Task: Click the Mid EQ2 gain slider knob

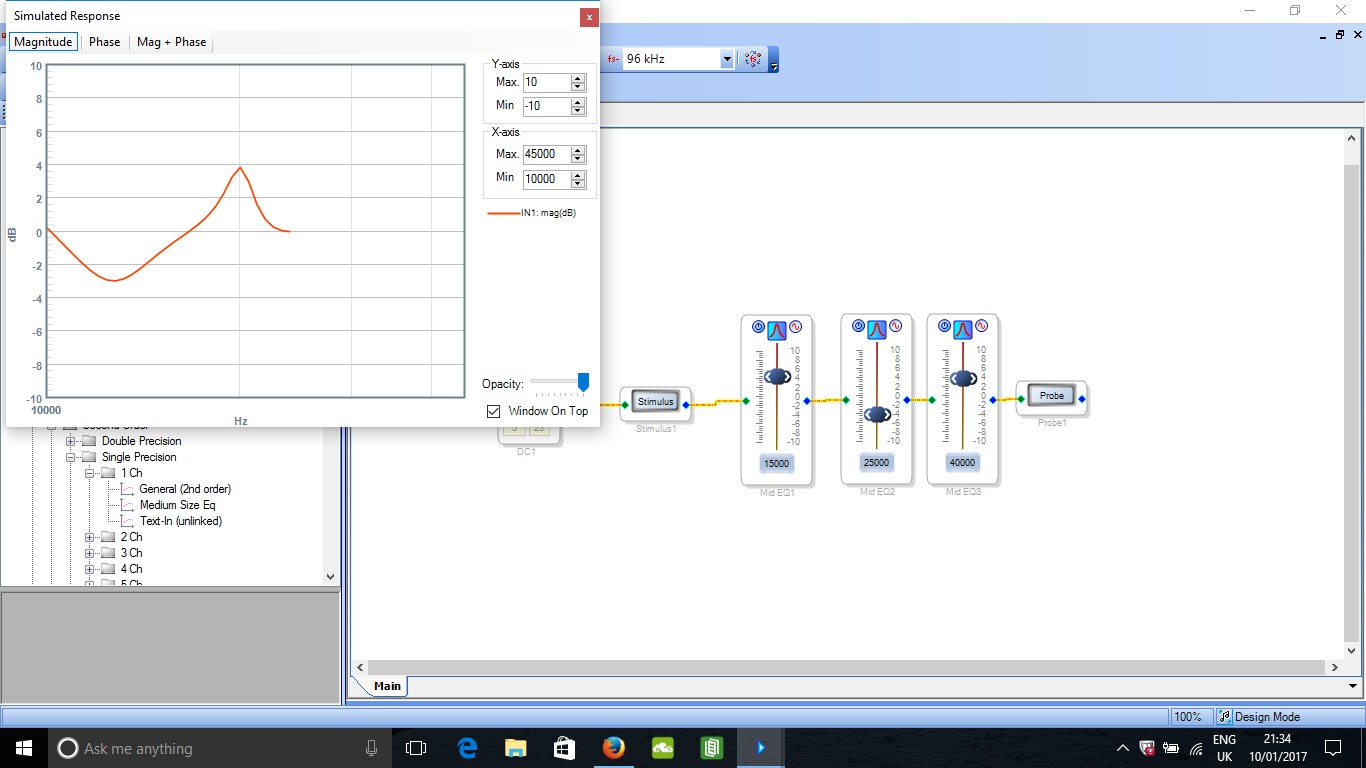Action: (877, 415)
